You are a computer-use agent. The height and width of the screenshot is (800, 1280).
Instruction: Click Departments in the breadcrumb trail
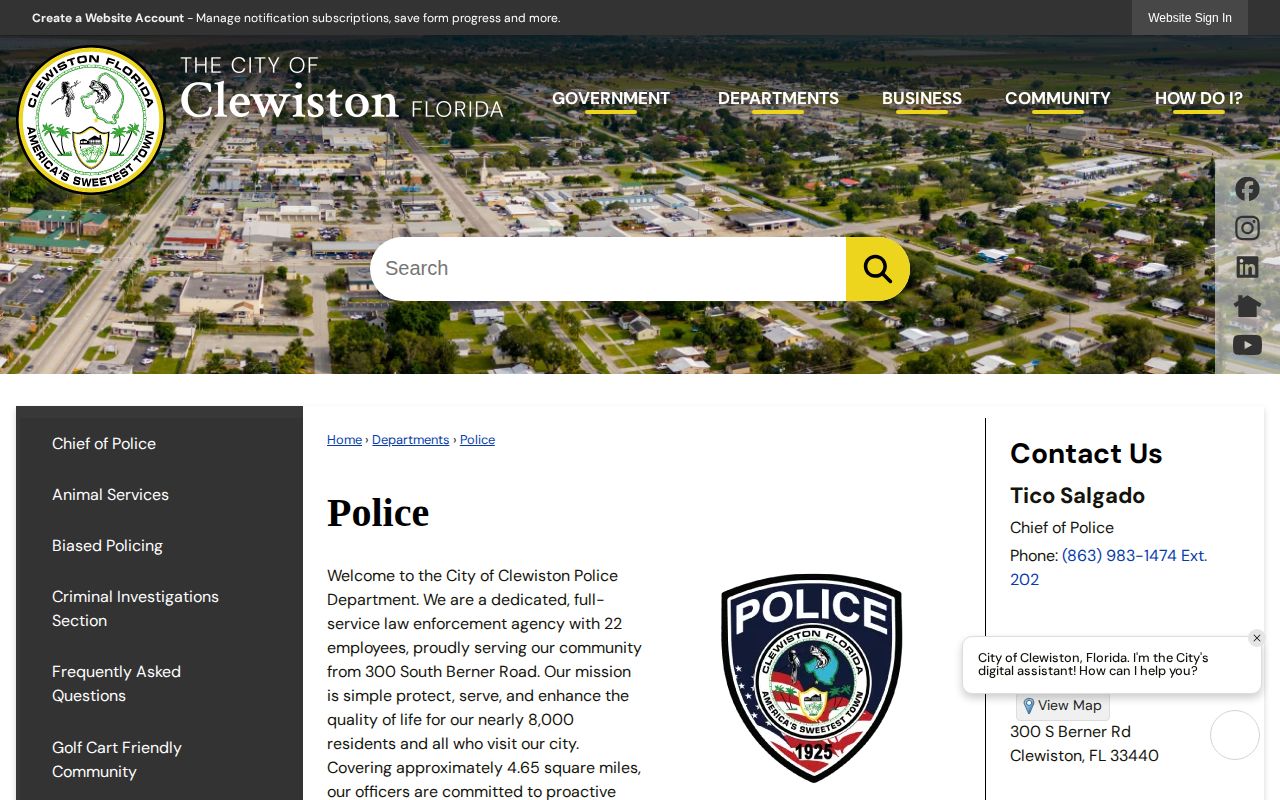(411, 440)
